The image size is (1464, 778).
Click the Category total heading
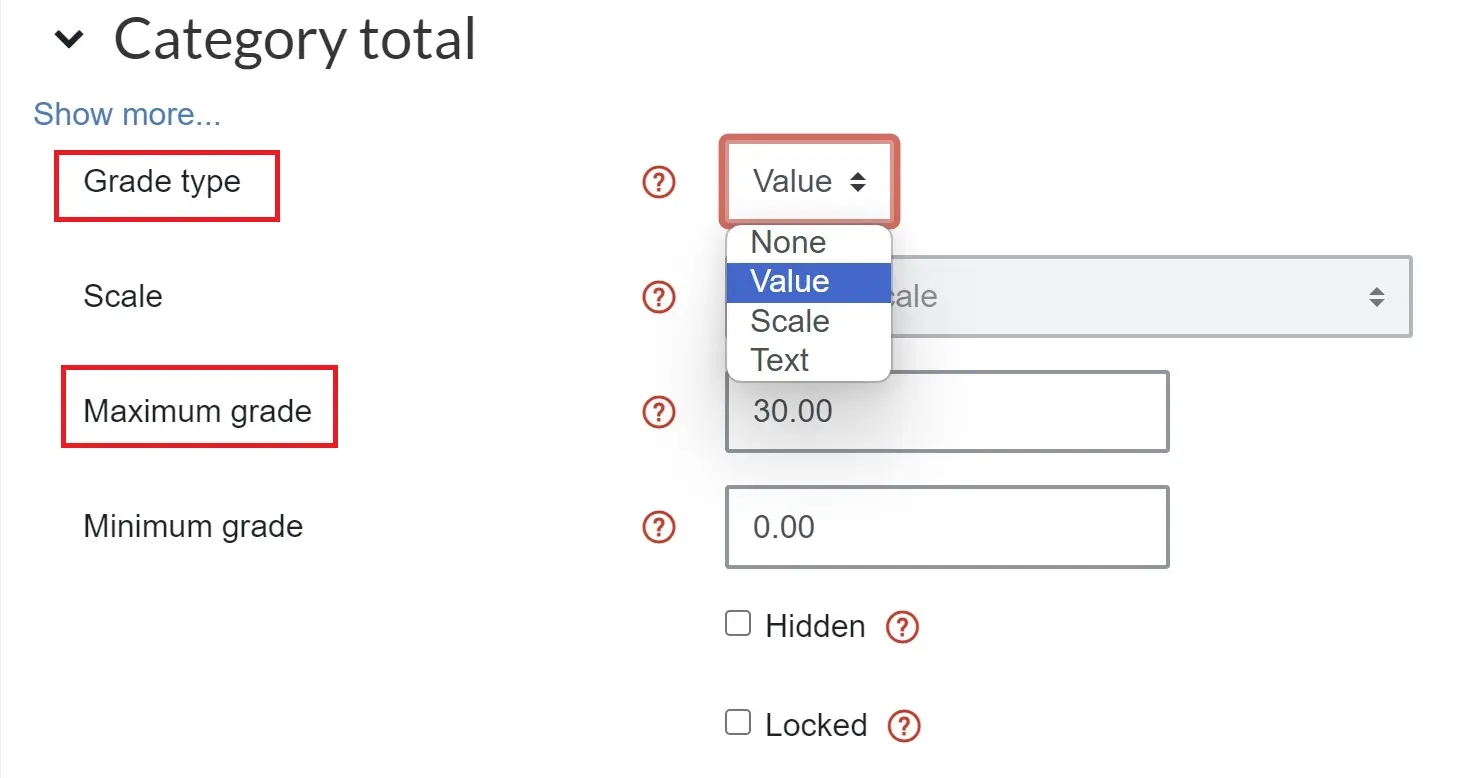295,40
